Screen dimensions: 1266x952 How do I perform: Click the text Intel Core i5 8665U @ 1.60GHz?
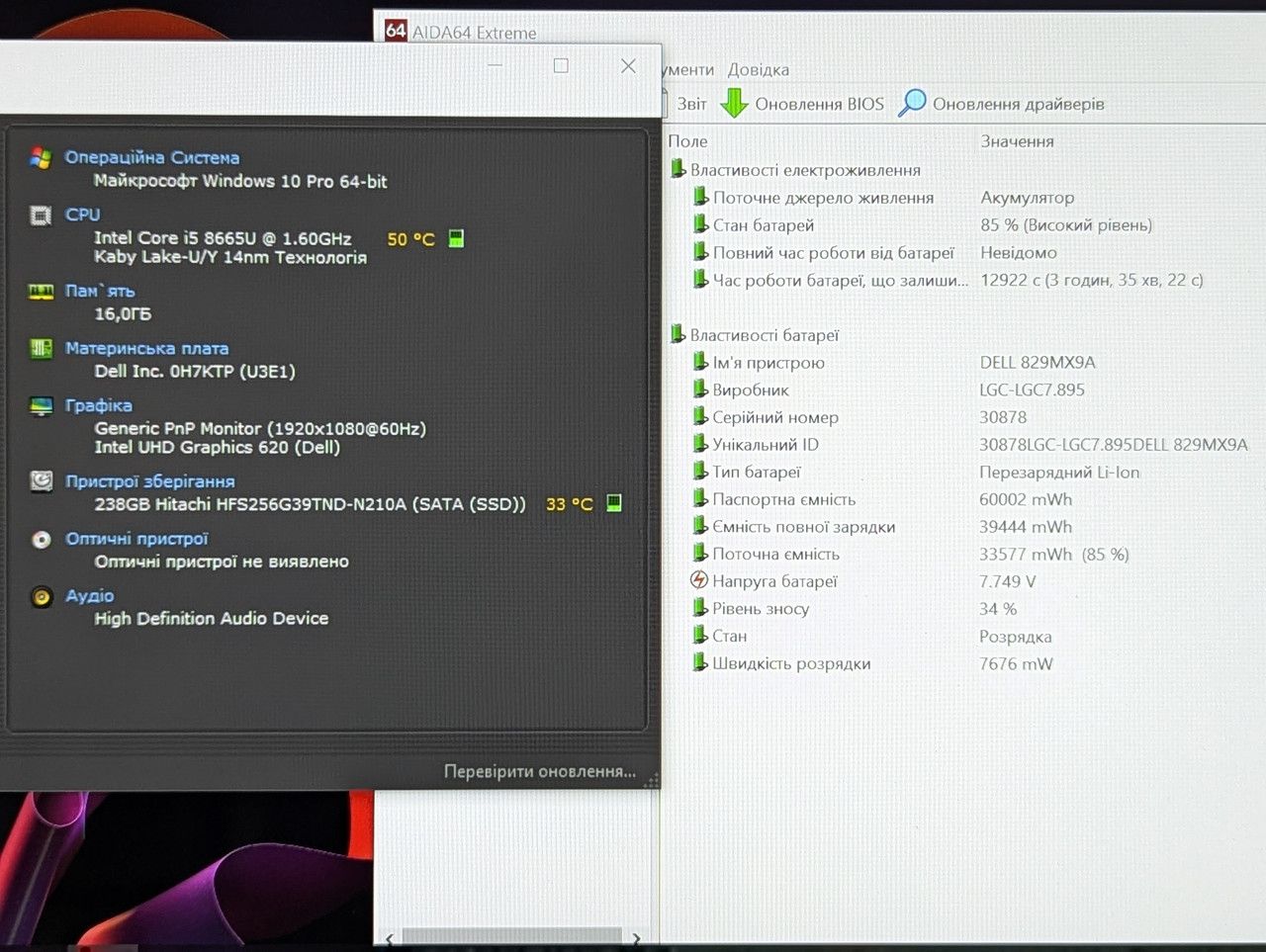click(x=223, y=238)
